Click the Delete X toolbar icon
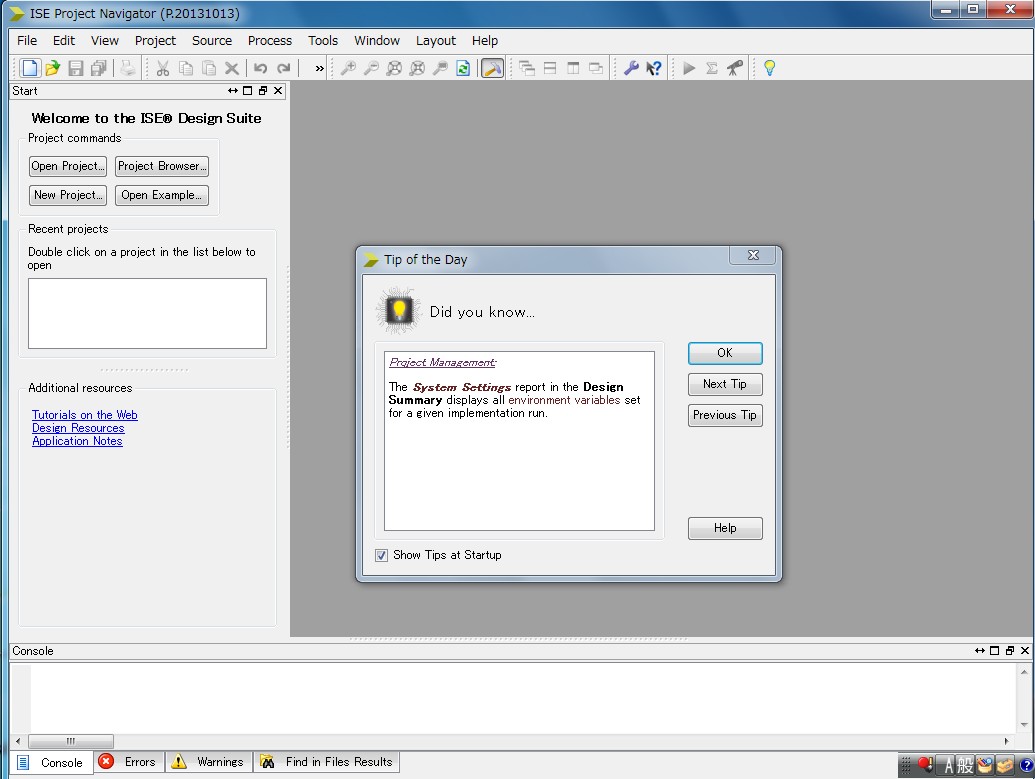The height and width of the screenshot is (779, 1035). [232, 68]
